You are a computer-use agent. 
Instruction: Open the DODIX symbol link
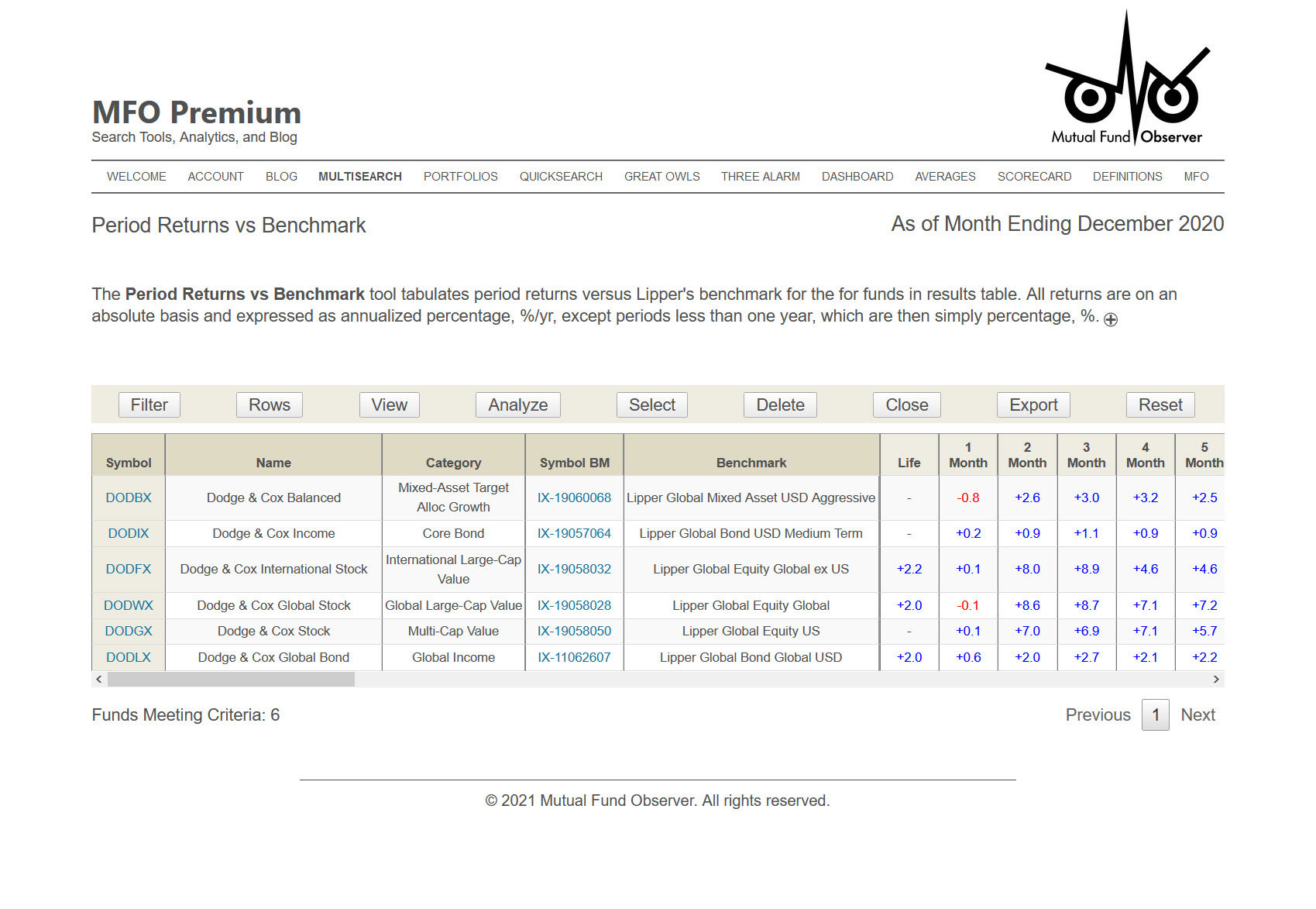point(129,534)
